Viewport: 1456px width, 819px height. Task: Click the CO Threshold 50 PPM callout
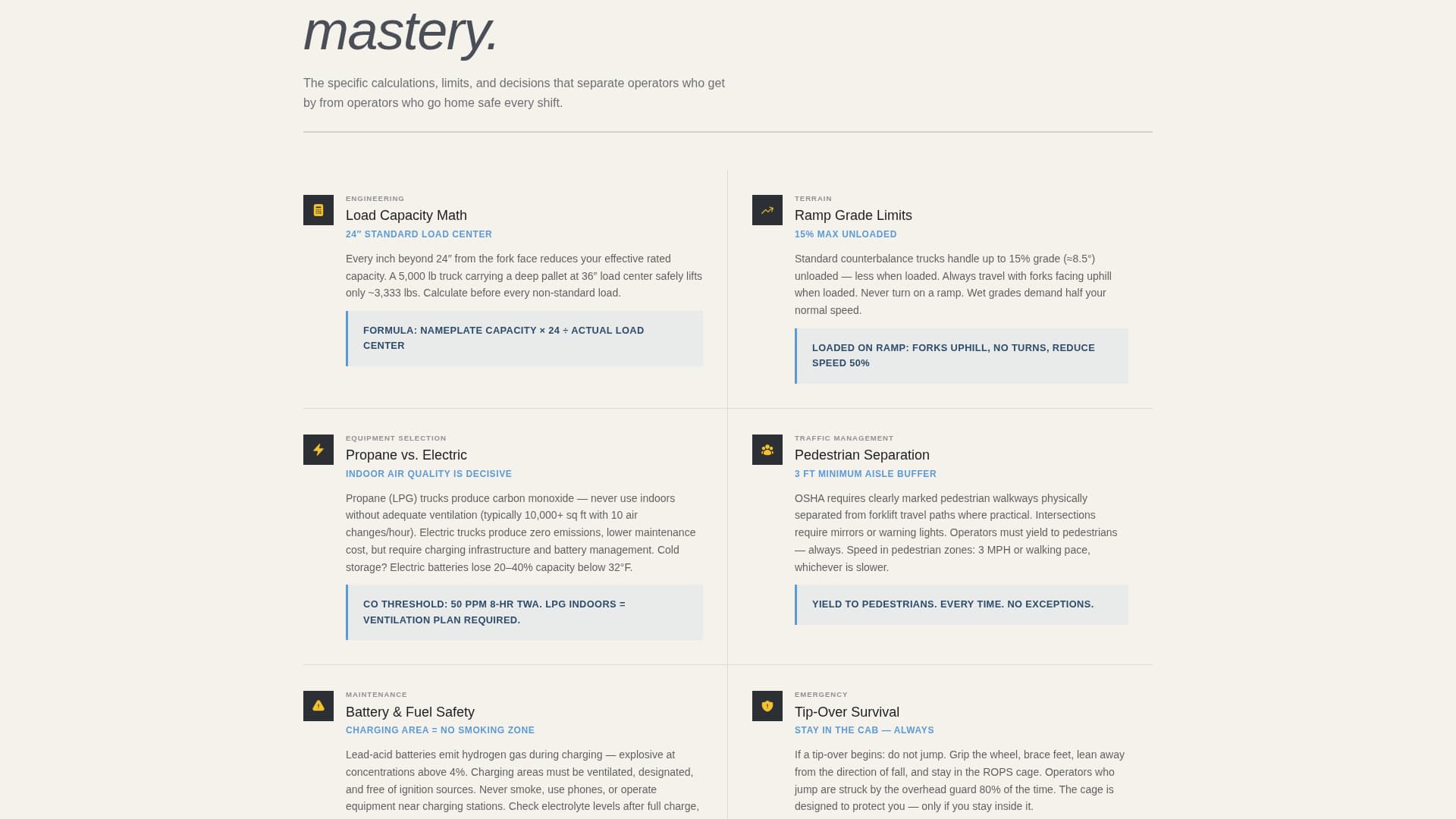[x=525, y=612]
